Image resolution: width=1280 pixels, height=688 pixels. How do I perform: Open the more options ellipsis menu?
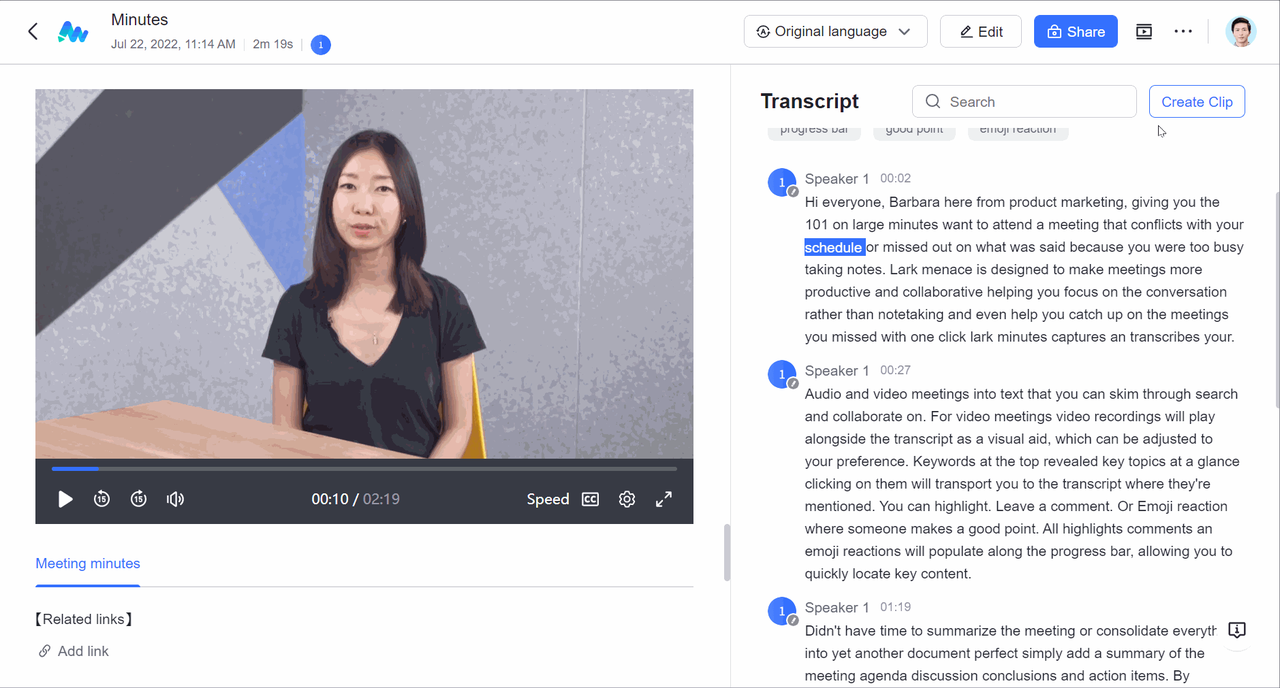(1183, 31)
